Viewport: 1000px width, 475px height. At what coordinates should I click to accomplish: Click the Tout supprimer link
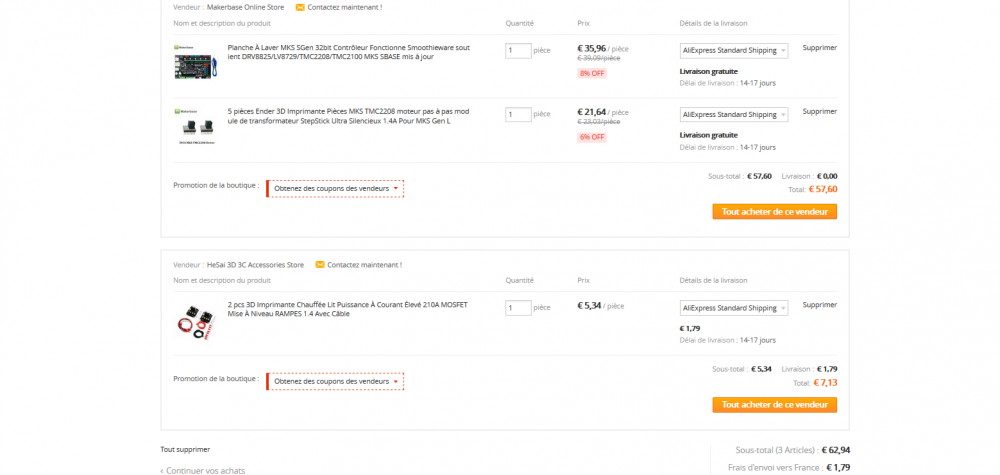pos(185,449)
